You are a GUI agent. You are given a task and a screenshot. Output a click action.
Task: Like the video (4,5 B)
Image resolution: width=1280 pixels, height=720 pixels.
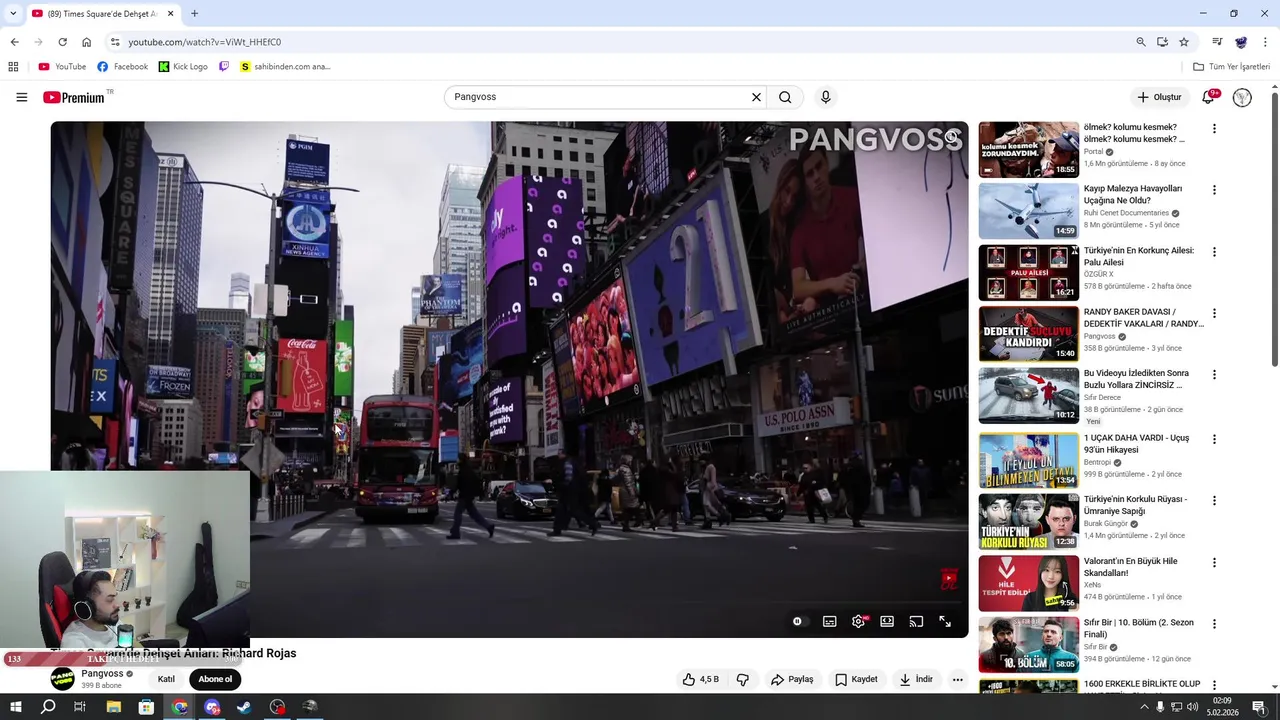(x=701, y=679)
